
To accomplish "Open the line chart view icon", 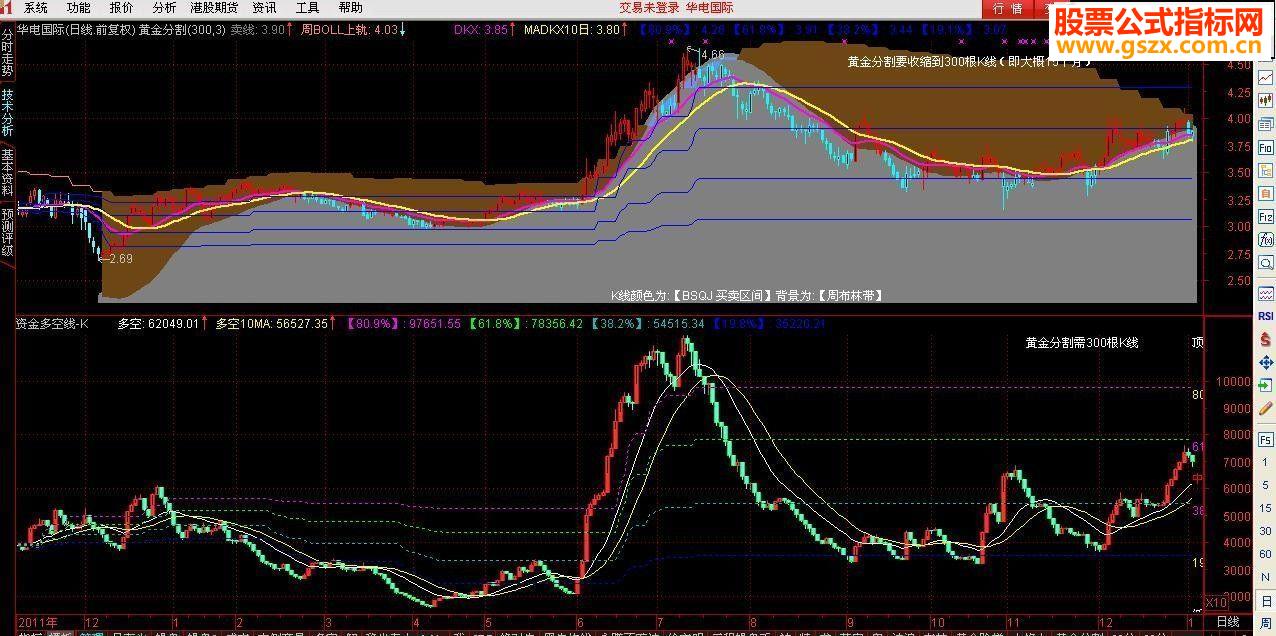I will pyautogui.click(x=1265, y=76).
